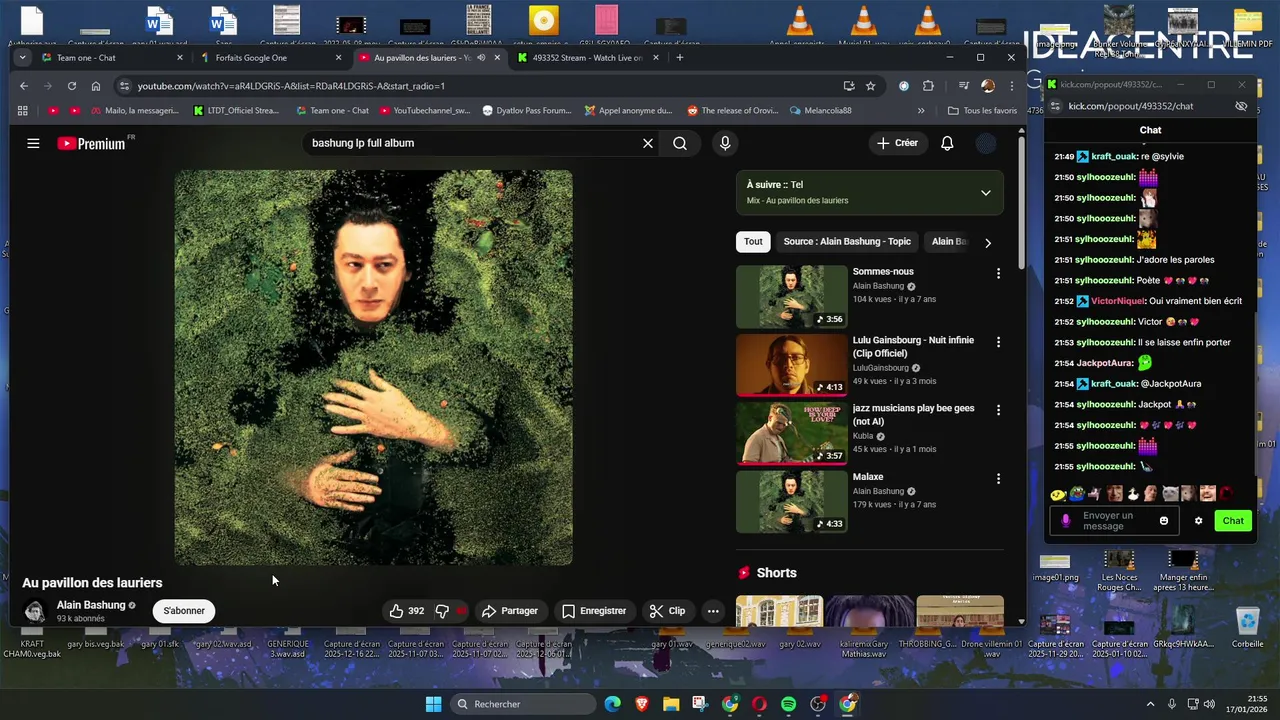Open Tous les favoris bookmarks folder
Viewport: 1280px width, 720px height.
982,111
